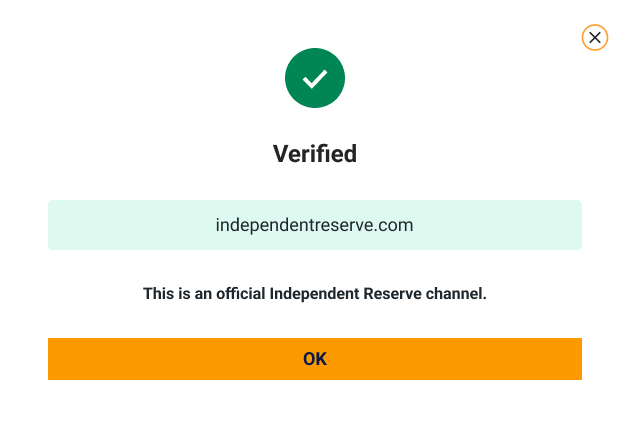This screenshot has width=630, height=428.
Task: Click the green verified status badge
Action: [315, 78]
